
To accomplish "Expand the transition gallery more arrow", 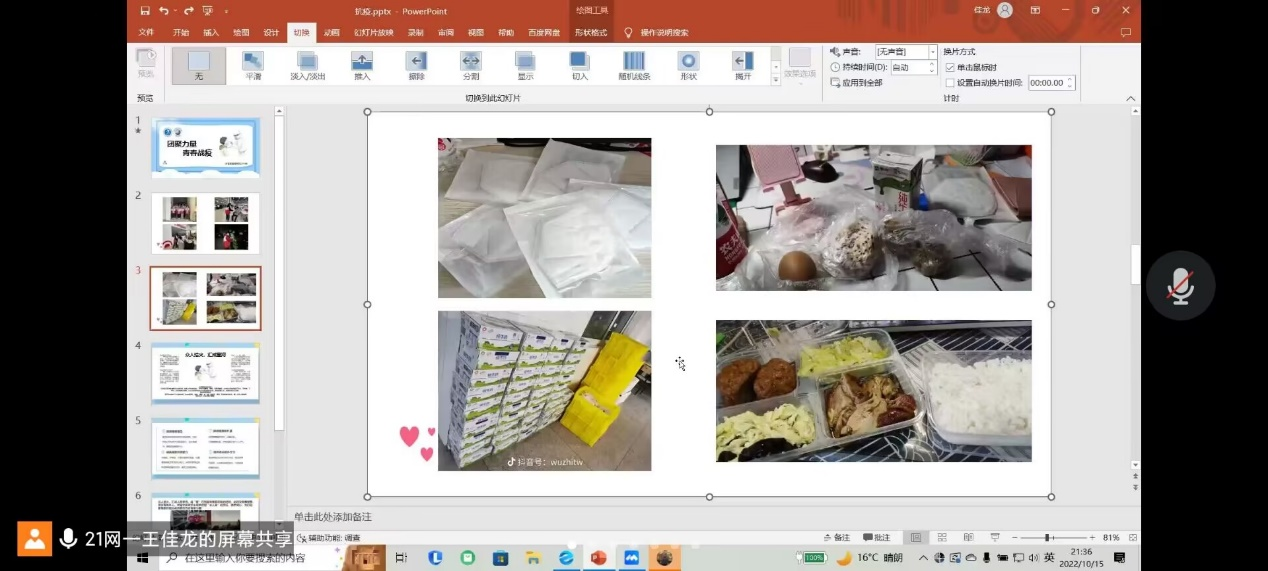I will (775, 79).
